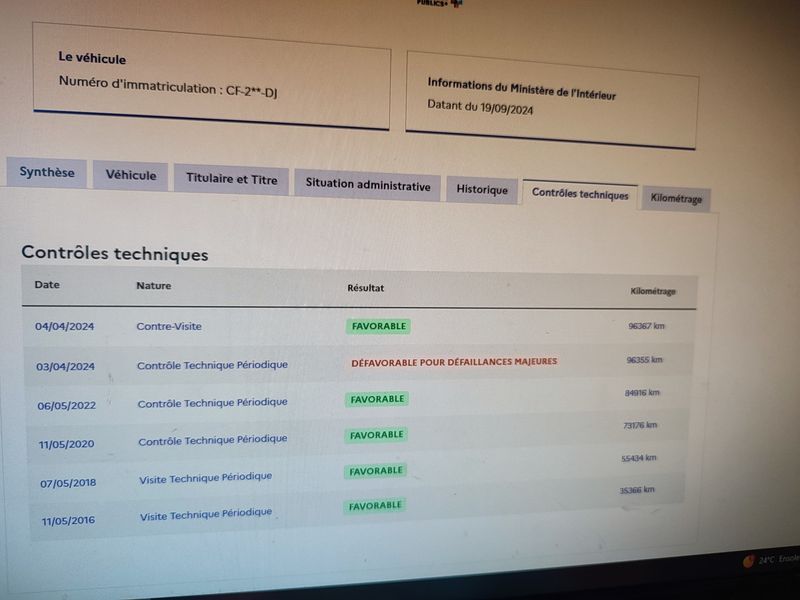Viewport: 800px width, 600px height.
Task: Click the Contre-Visite entry
Action: pos(169,327)
